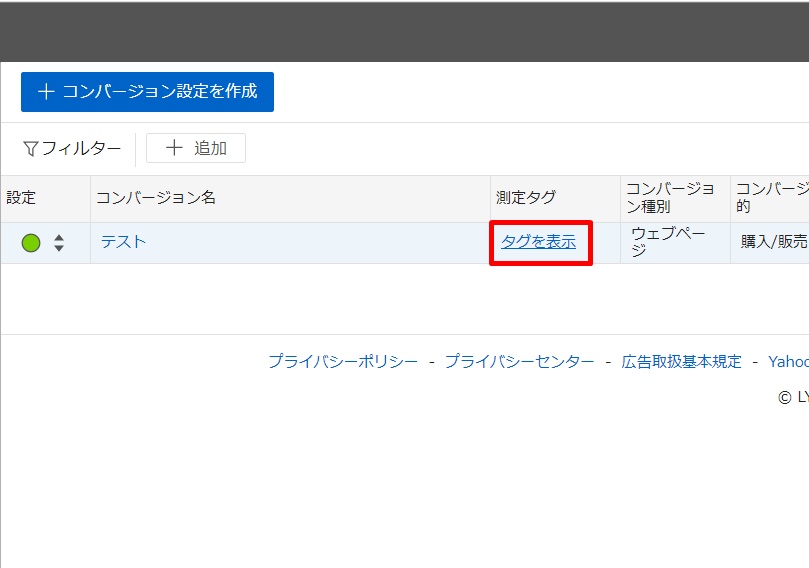Click the コンバージョン種別 column header
Image resolution: width=809 pixels, height=568 pixels.
(x=670, y=198)
